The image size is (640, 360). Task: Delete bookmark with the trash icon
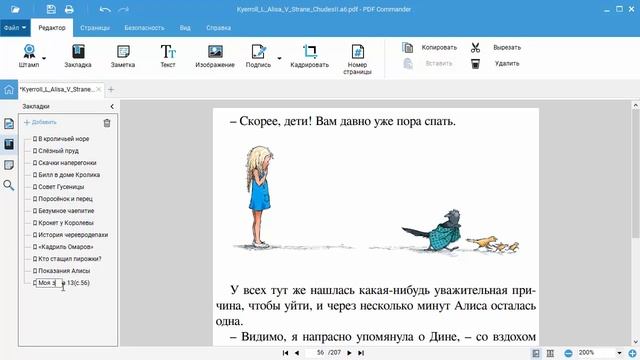click(107, 123)
